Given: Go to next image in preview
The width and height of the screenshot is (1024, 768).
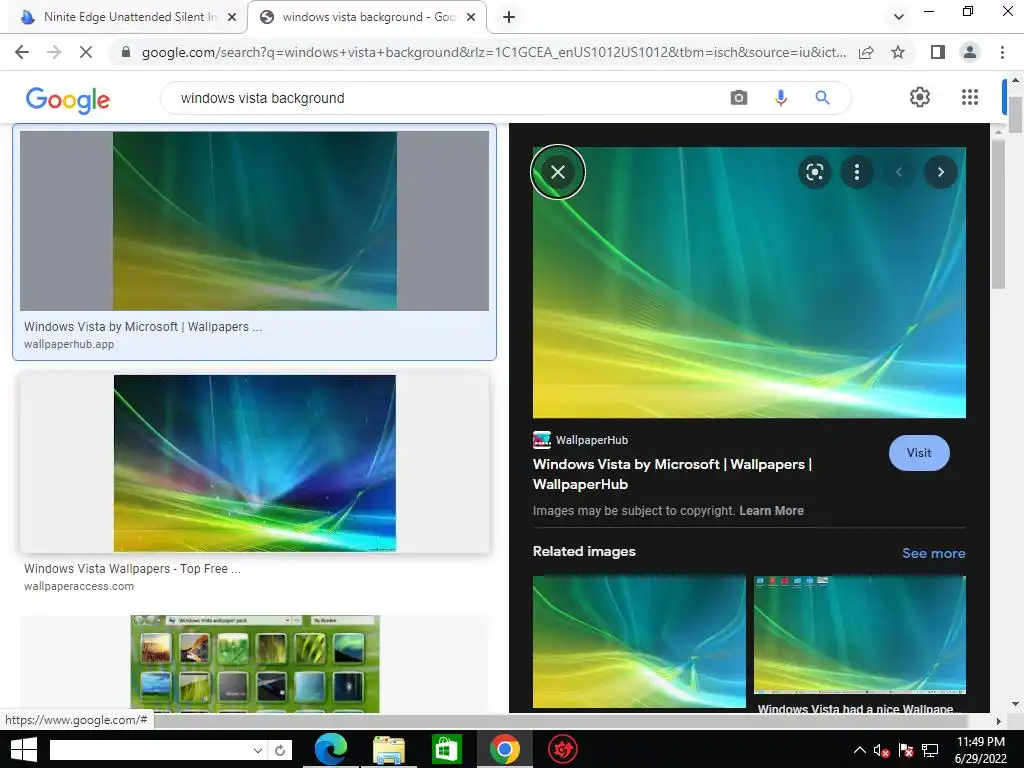Looking at the screenshot, I should 940,172.
